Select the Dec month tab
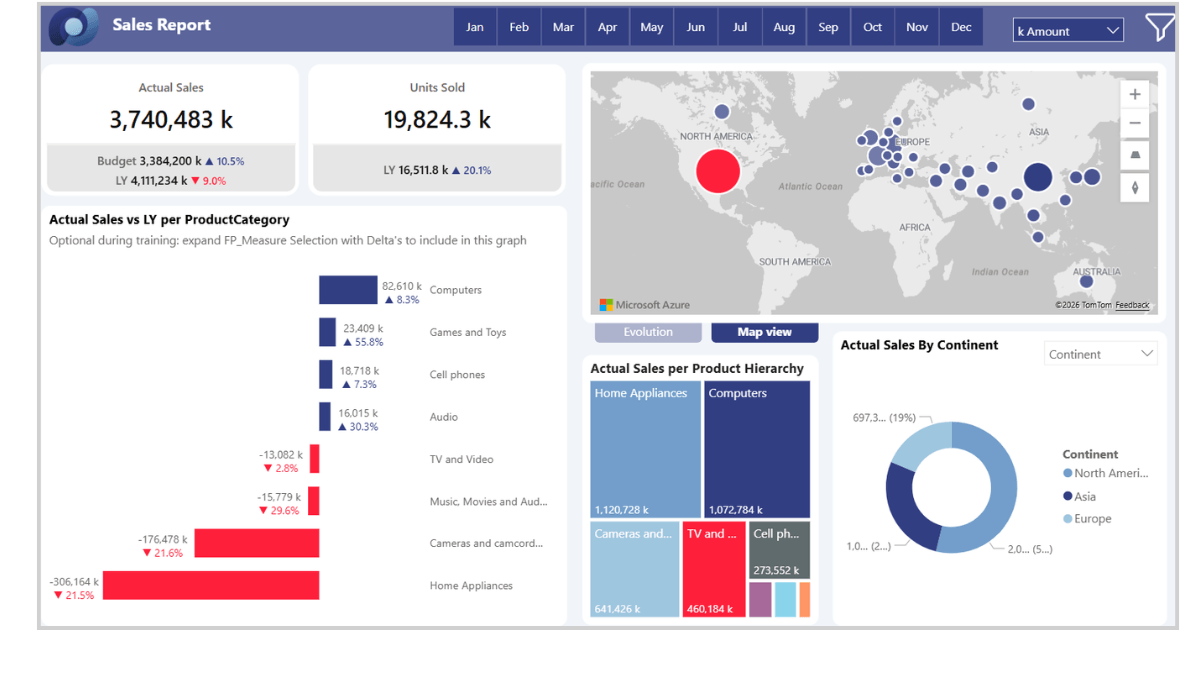The height and width of the screenshot is (700, 1200). 961,27
